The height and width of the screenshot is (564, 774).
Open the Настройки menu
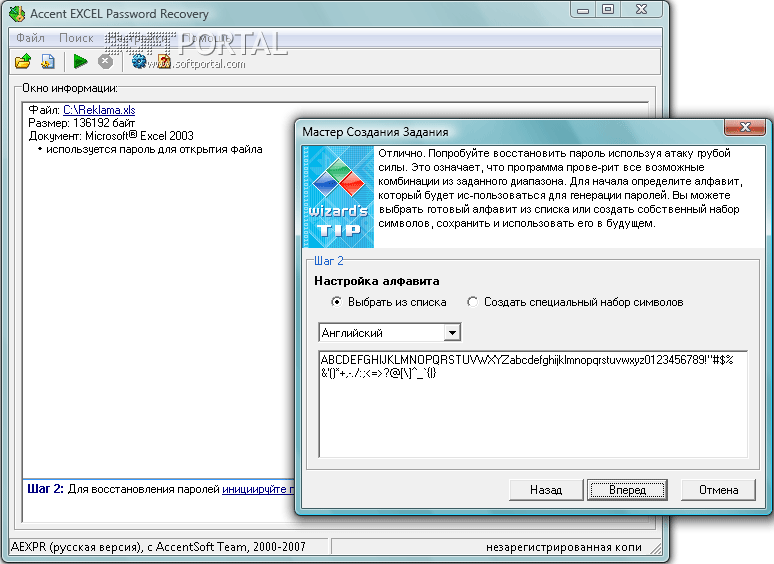(137, 38)
